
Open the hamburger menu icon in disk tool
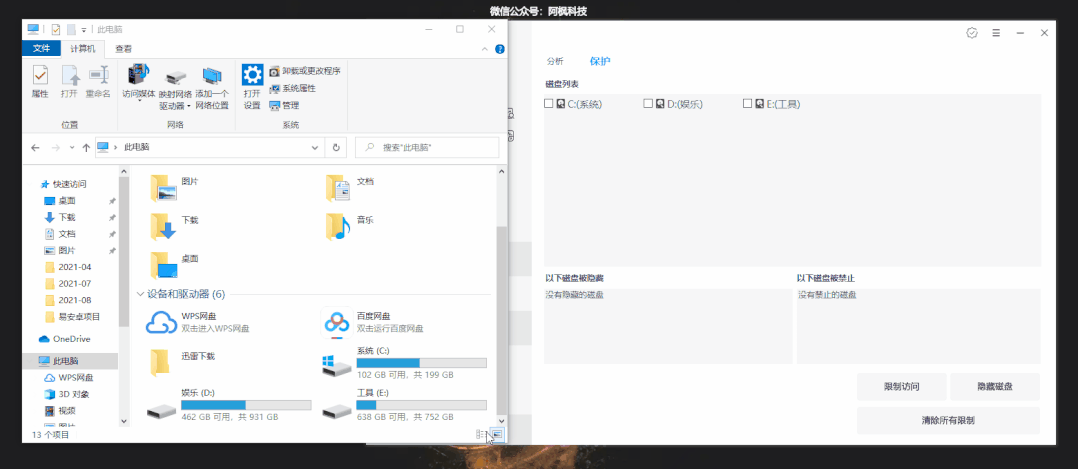pos(995,33)
